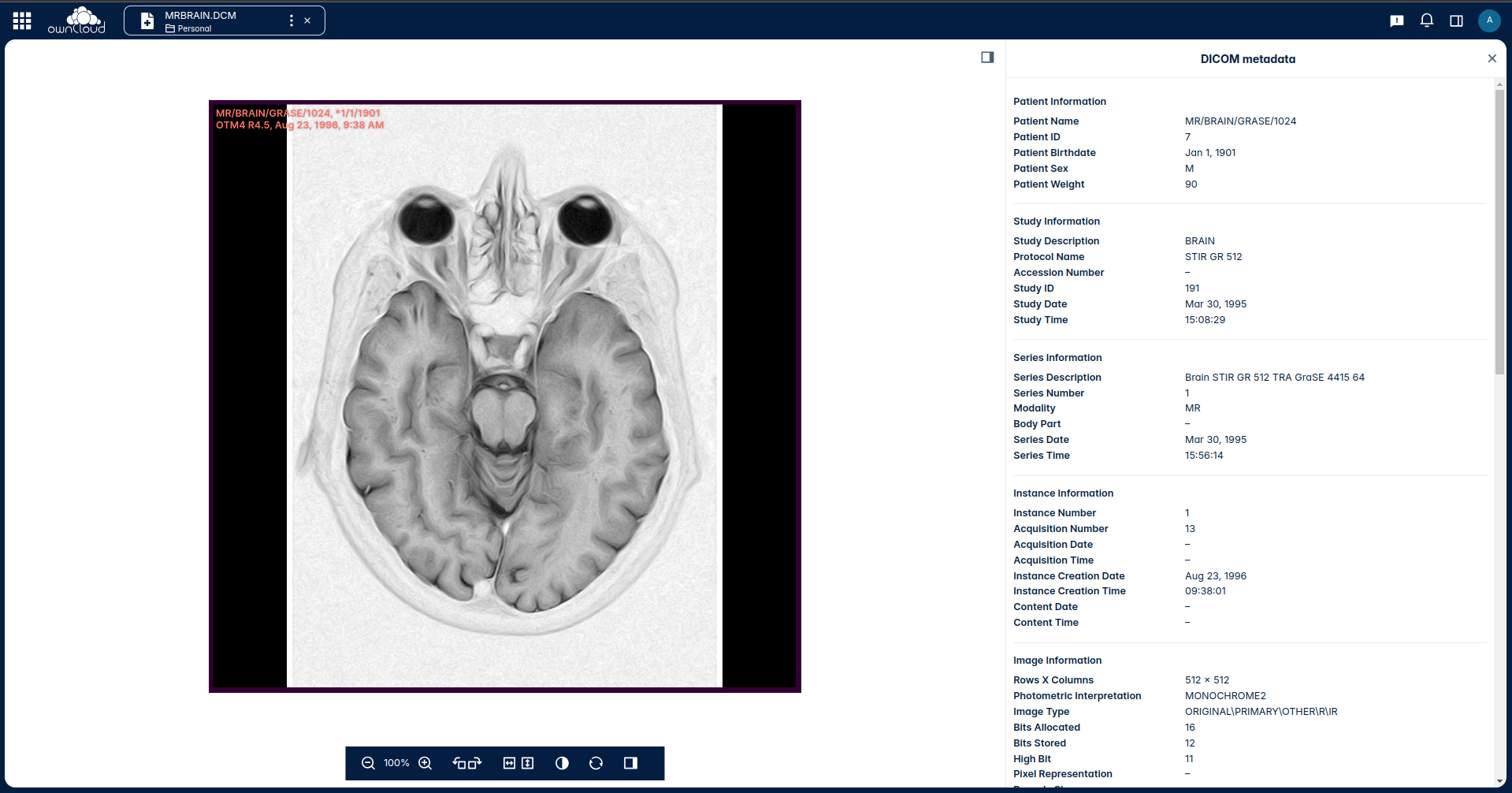Zoom out of the DICOM image

click(x=368, y=763)
